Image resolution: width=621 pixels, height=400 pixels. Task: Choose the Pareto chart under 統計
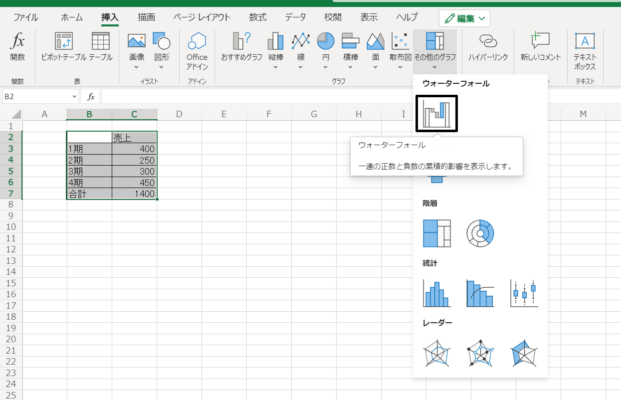coord(480,293)
